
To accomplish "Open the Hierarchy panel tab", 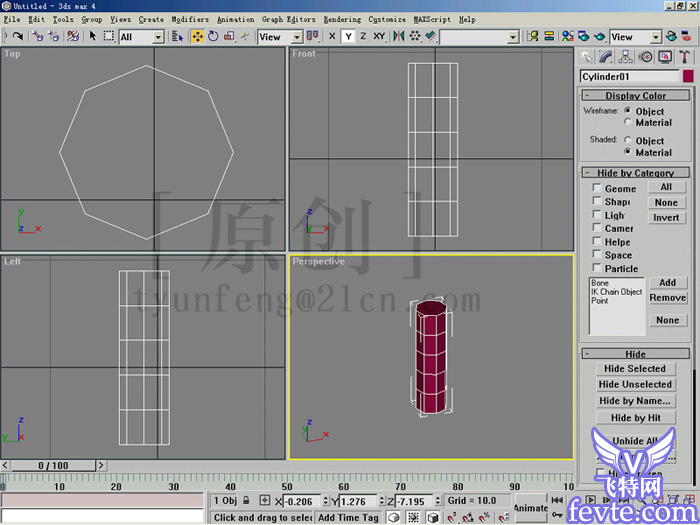I will tap(625, 57).
